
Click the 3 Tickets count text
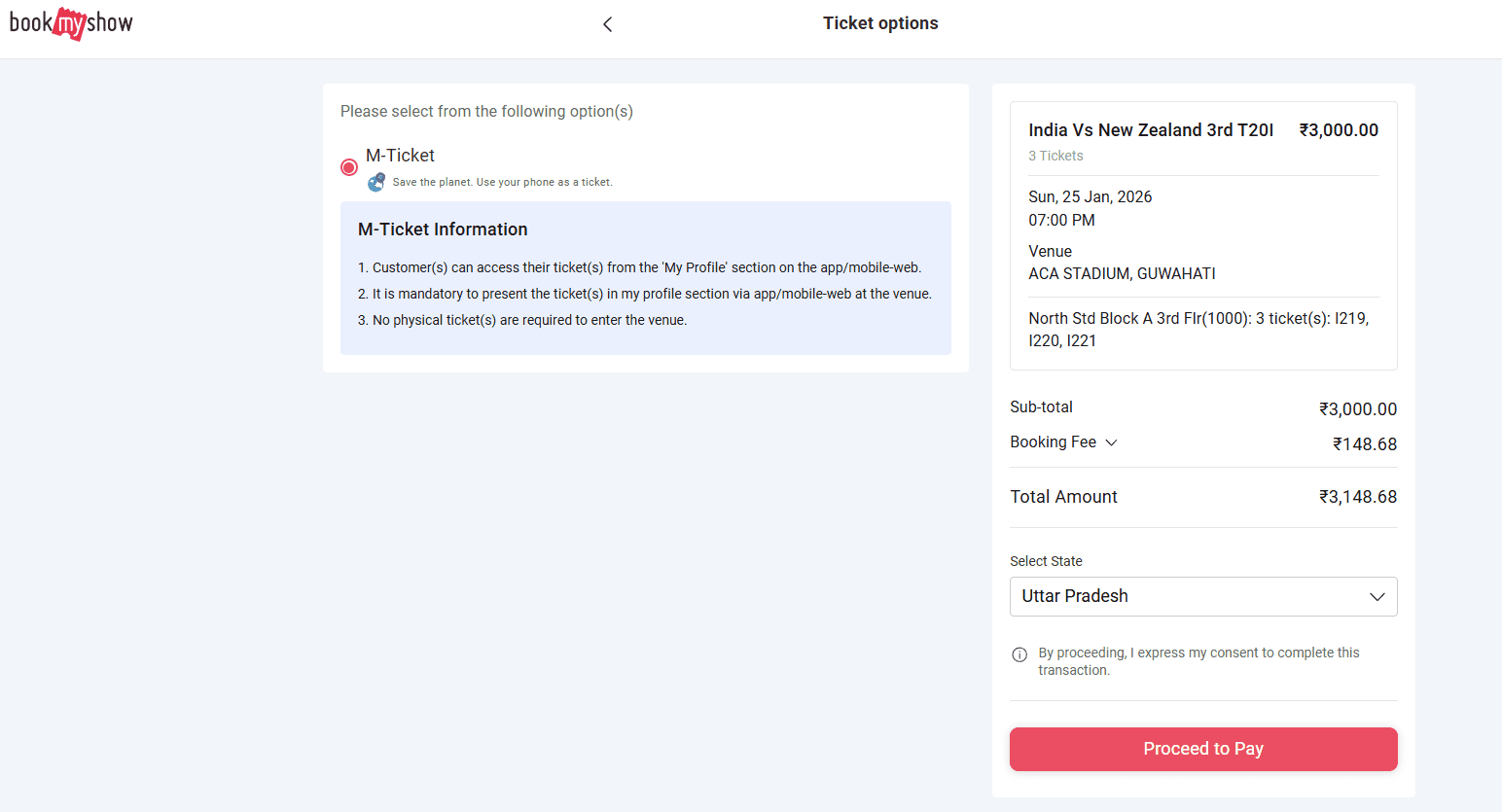pyautogui.click(x=1055, y=156)
